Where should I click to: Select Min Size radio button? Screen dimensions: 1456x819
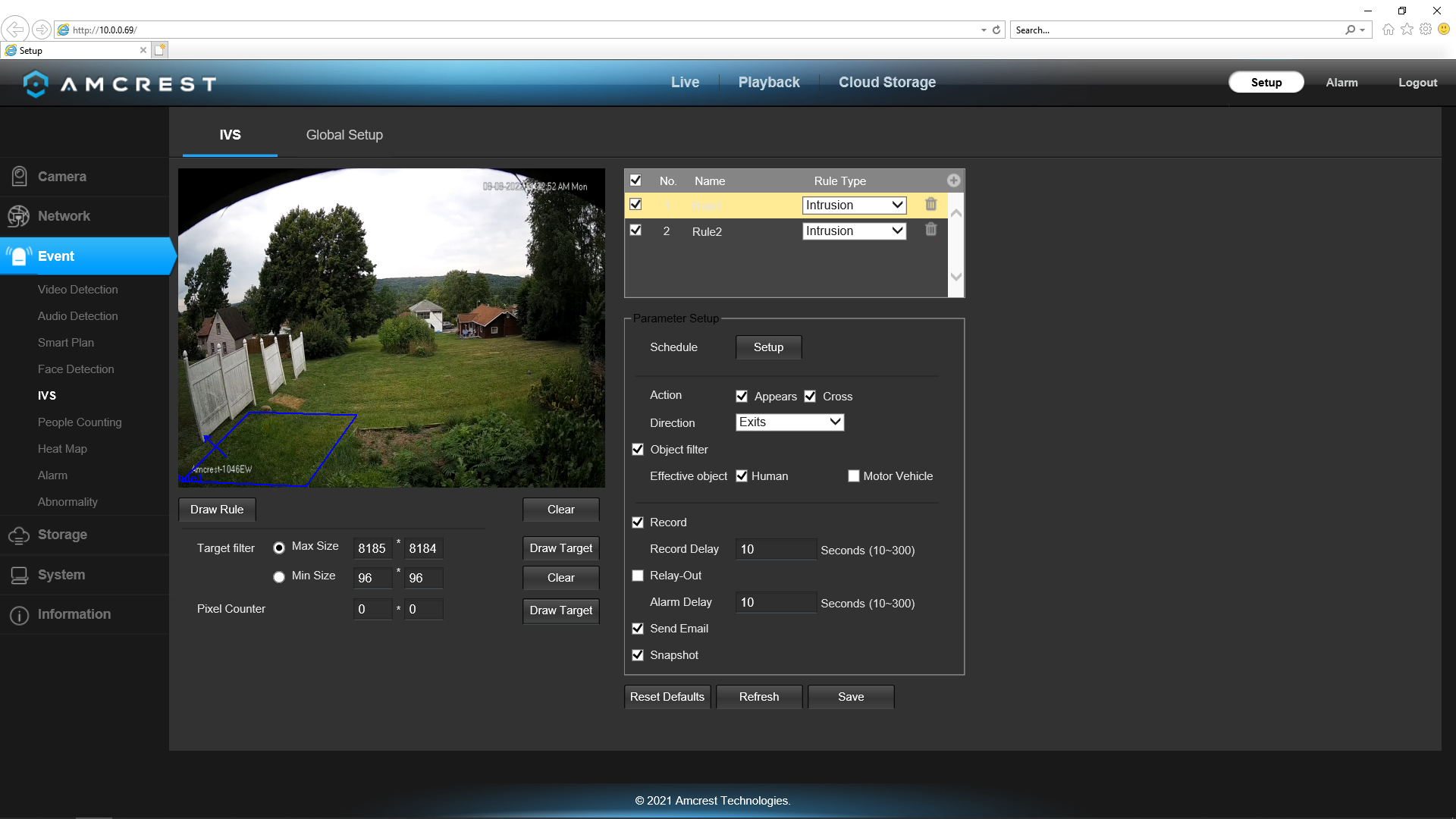[279, 577]
